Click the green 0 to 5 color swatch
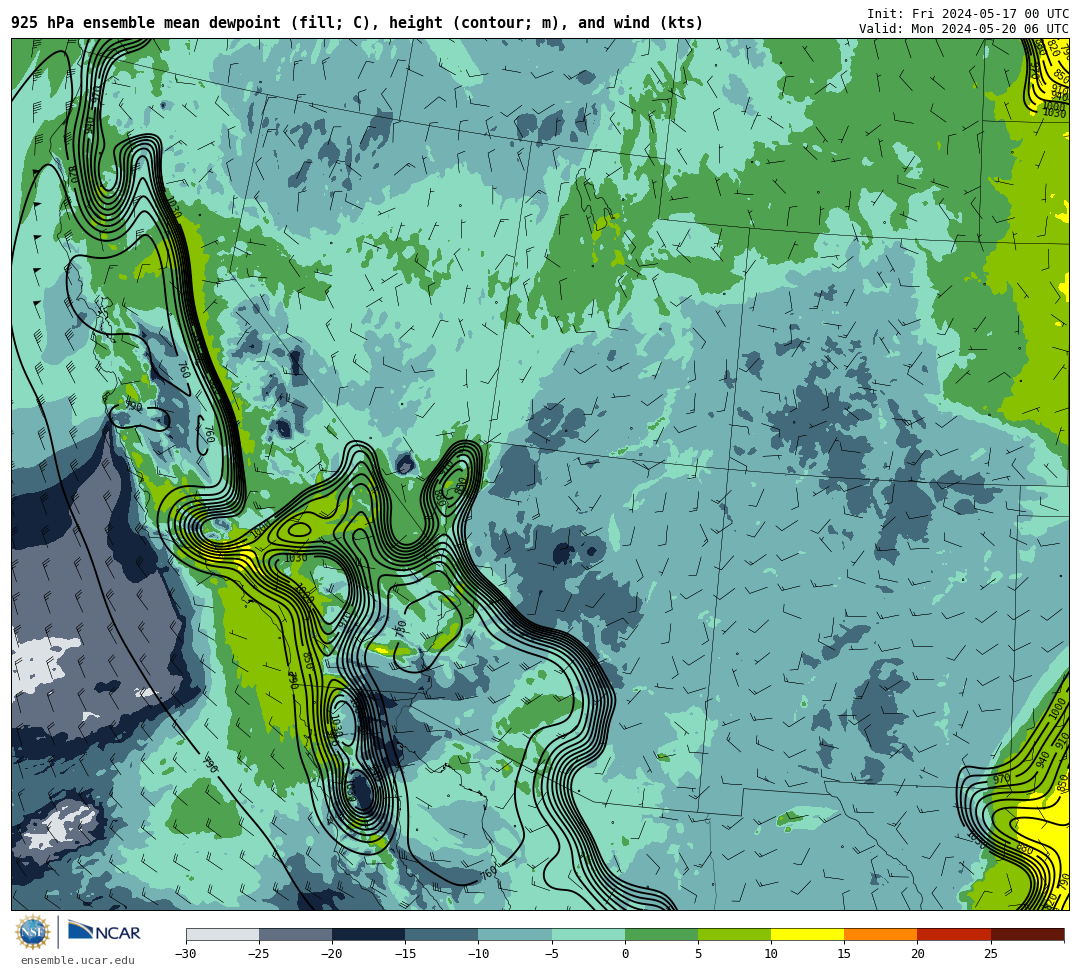The width and height of the screenshot is (1080, 973). [661, 934]
